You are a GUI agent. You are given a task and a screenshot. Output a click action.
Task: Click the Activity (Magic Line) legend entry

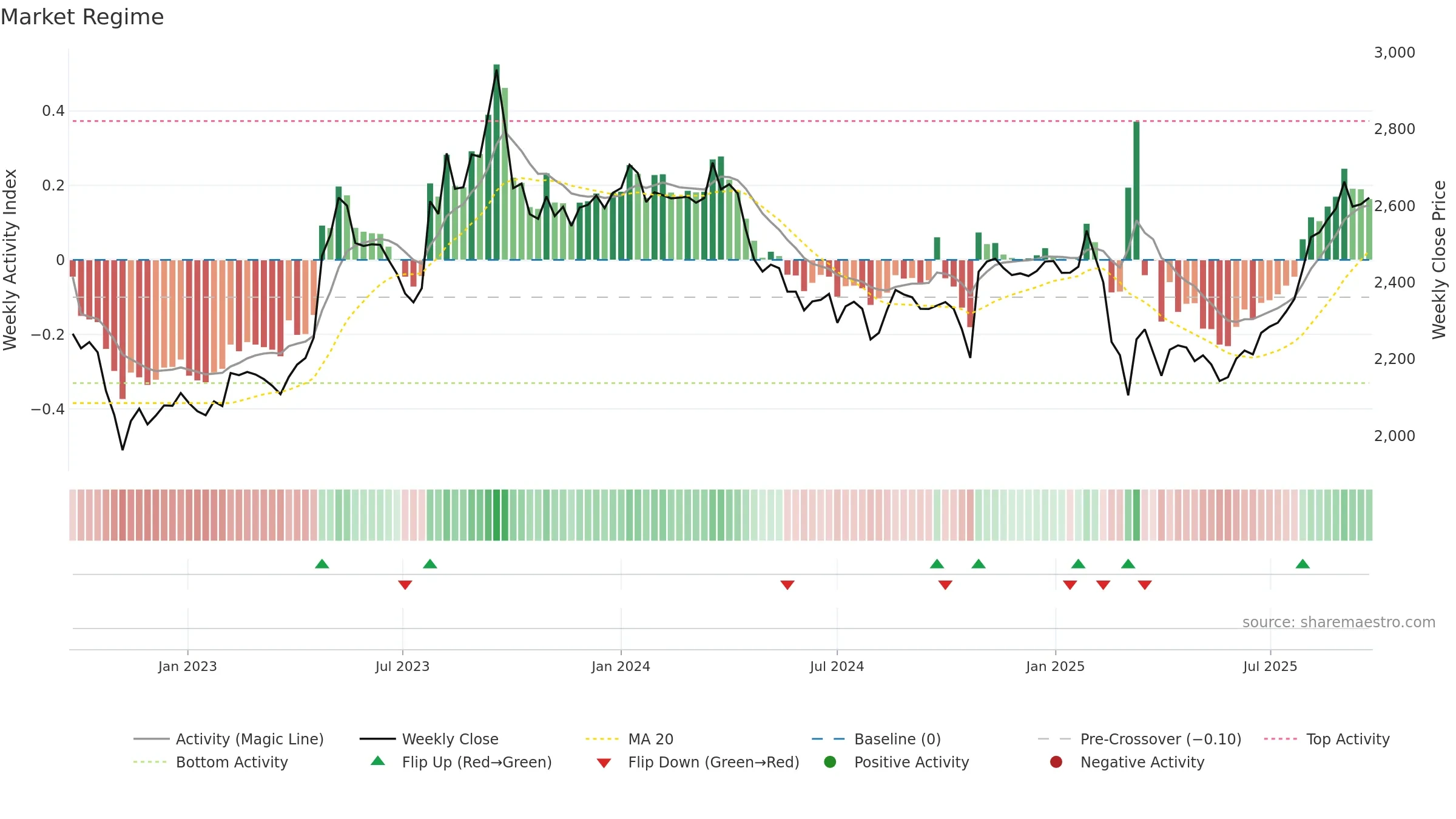pyautogui.click(x=229, y=739)
